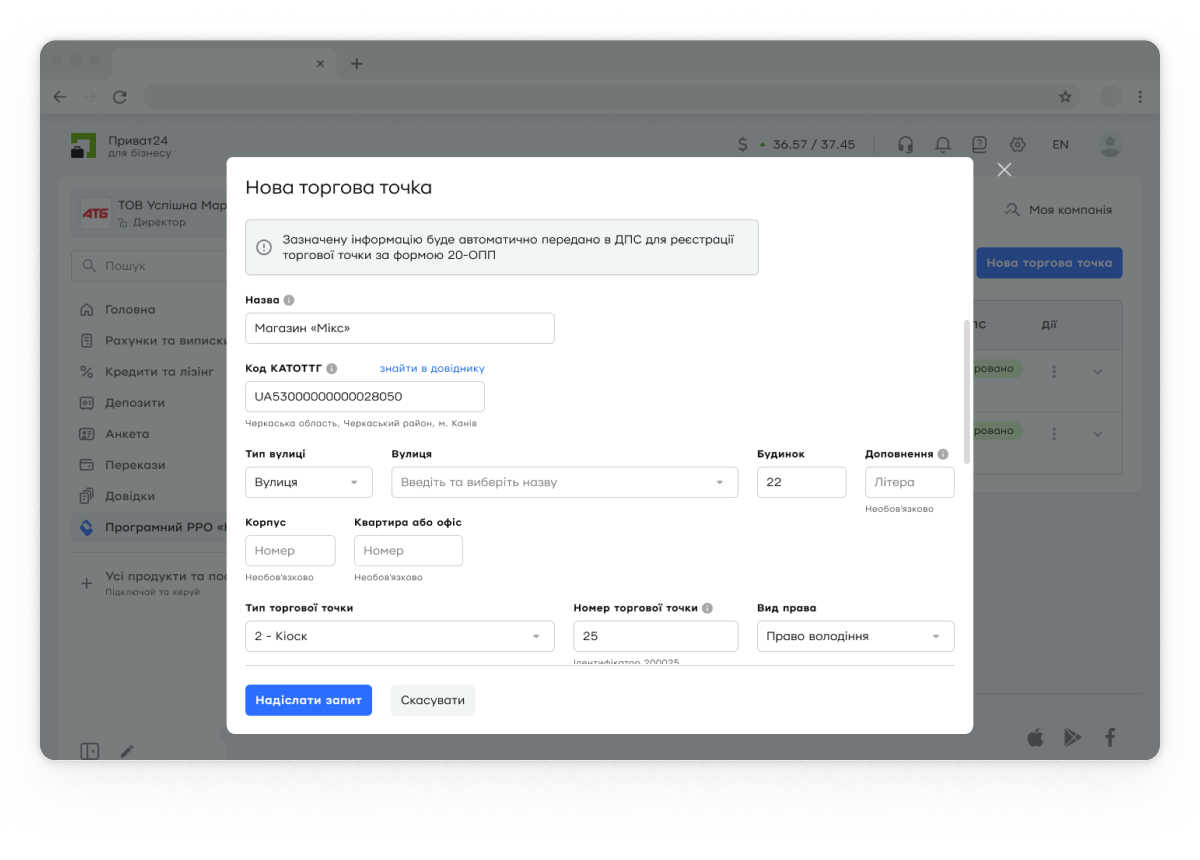Expand the Вид права dropdown
The image size is (1200, 860).
click(x=855, y=636)
